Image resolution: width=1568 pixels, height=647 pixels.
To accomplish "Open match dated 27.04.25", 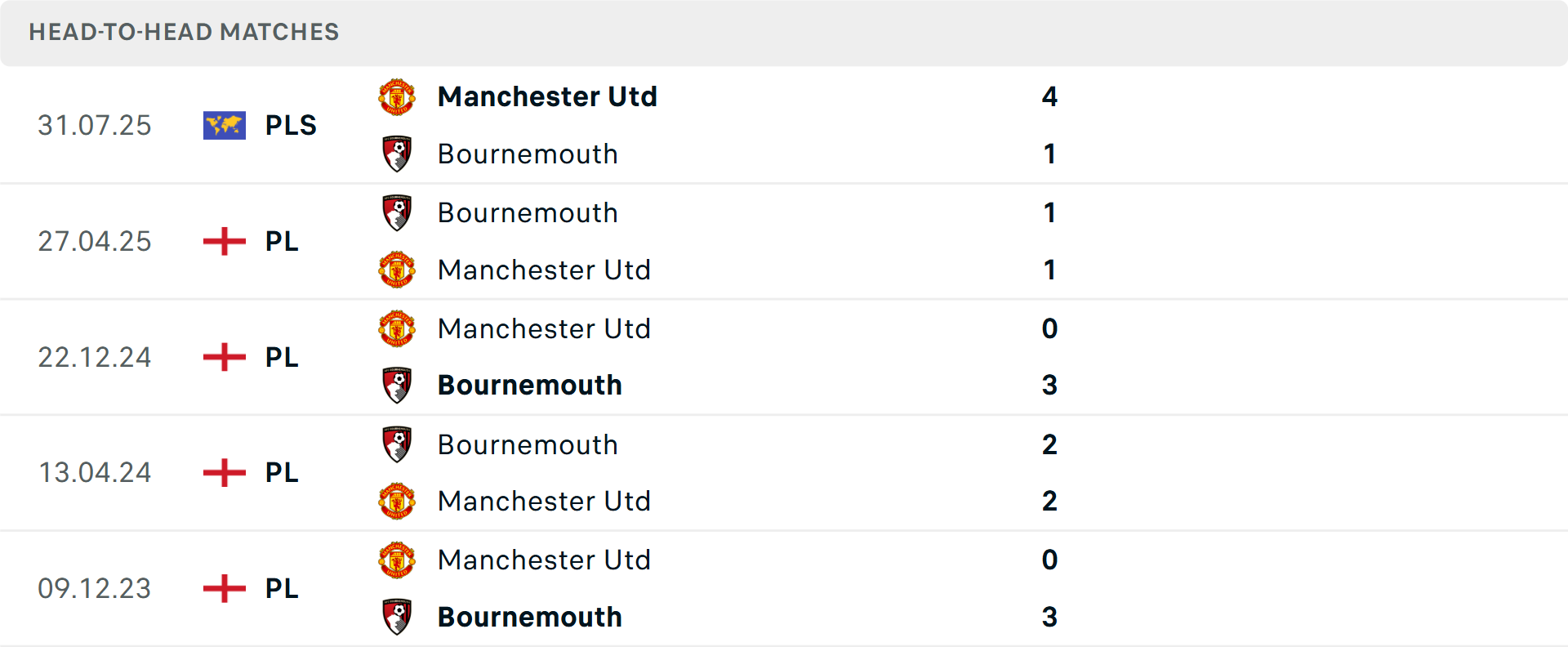I will click(95, 241).
